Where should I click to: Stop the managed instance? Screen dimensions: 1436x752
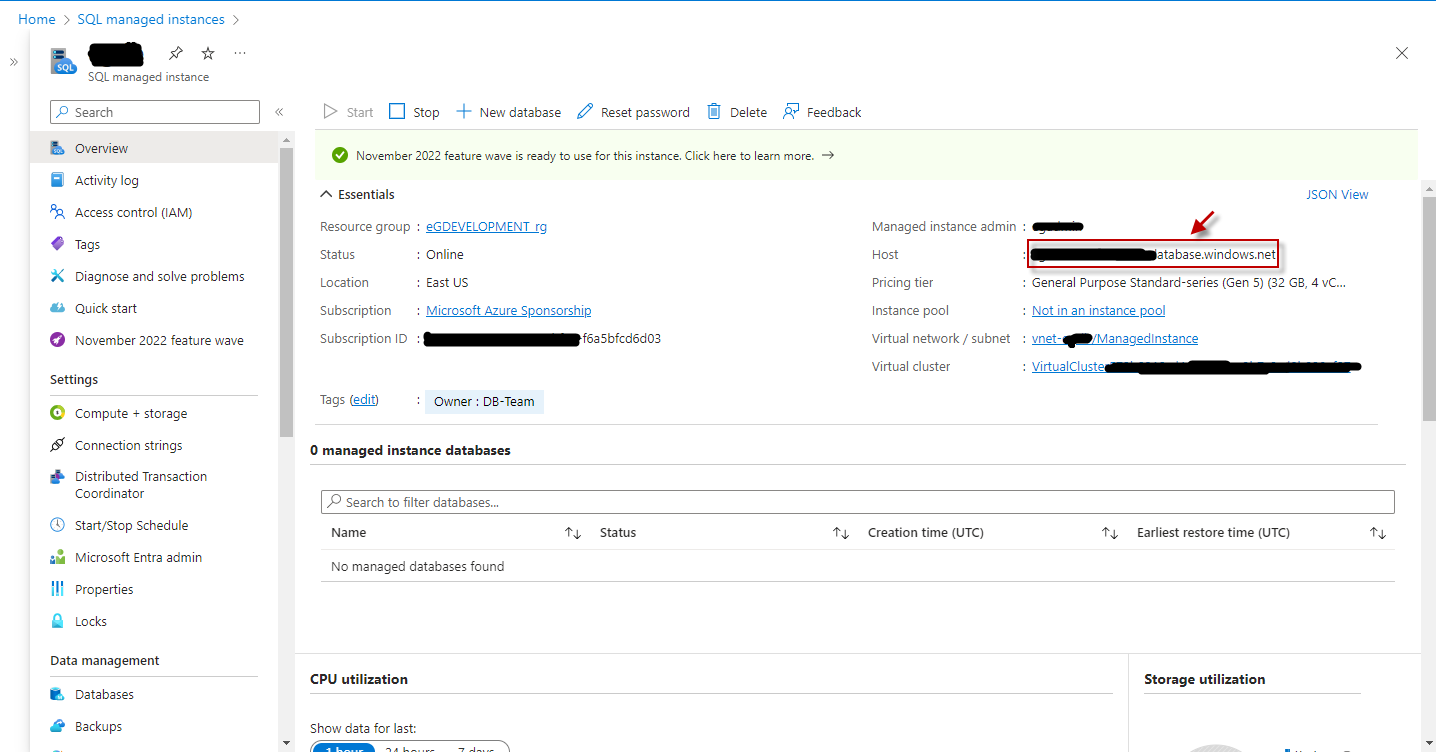coord(414,112)
